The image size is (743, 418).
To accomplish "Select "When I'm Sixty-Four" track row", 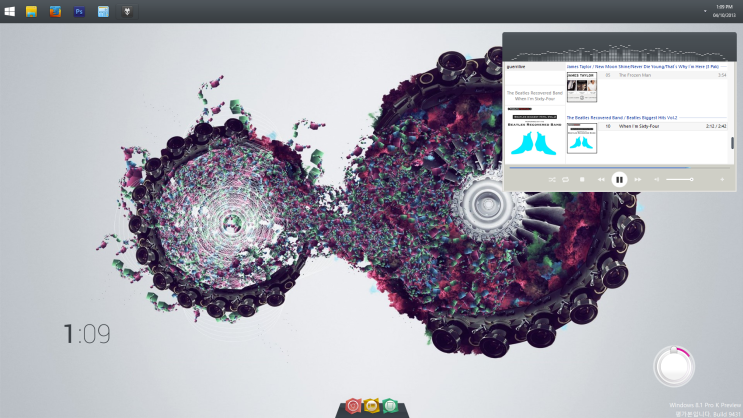I will [650, 127].
